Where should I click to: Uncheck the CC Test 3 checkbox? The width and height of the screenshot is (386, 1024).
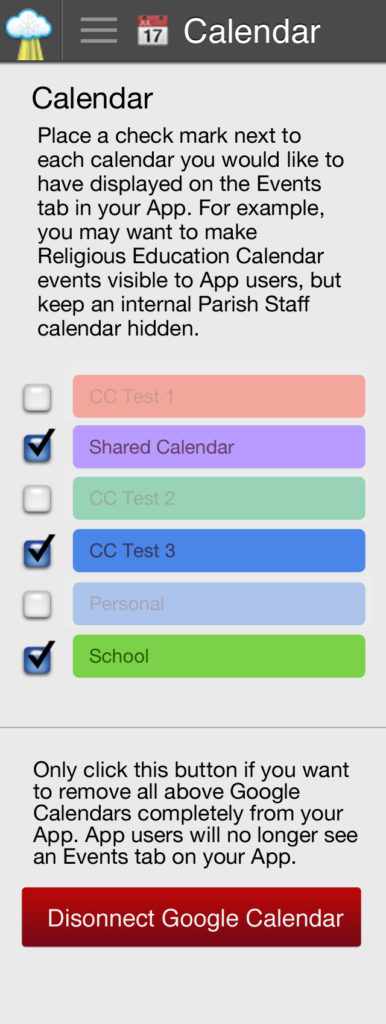pos(39,551)
